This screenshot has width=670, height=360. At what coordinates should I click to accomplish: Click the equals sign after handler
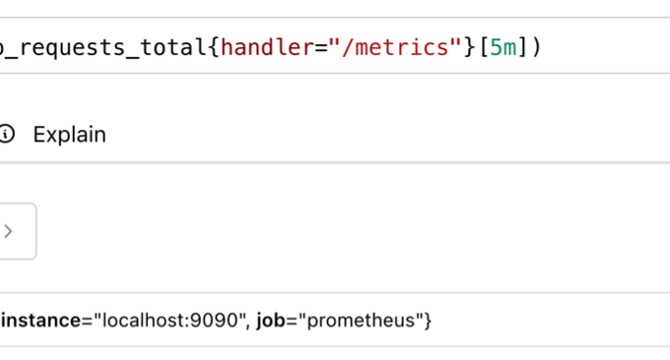[321, 47]
